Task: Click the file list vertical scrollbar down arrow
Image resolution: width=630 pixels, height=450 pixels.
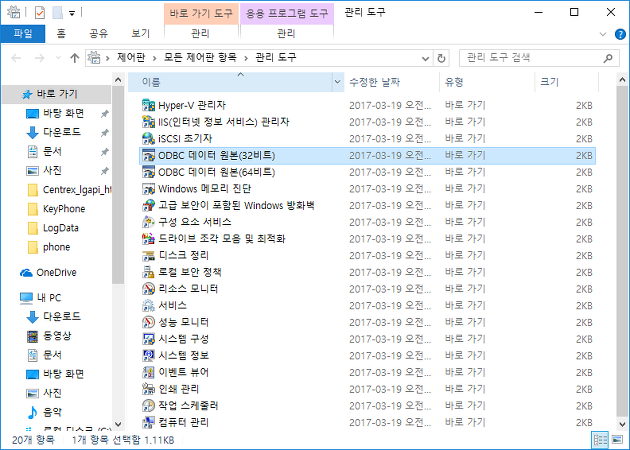Action: (622, 424)
